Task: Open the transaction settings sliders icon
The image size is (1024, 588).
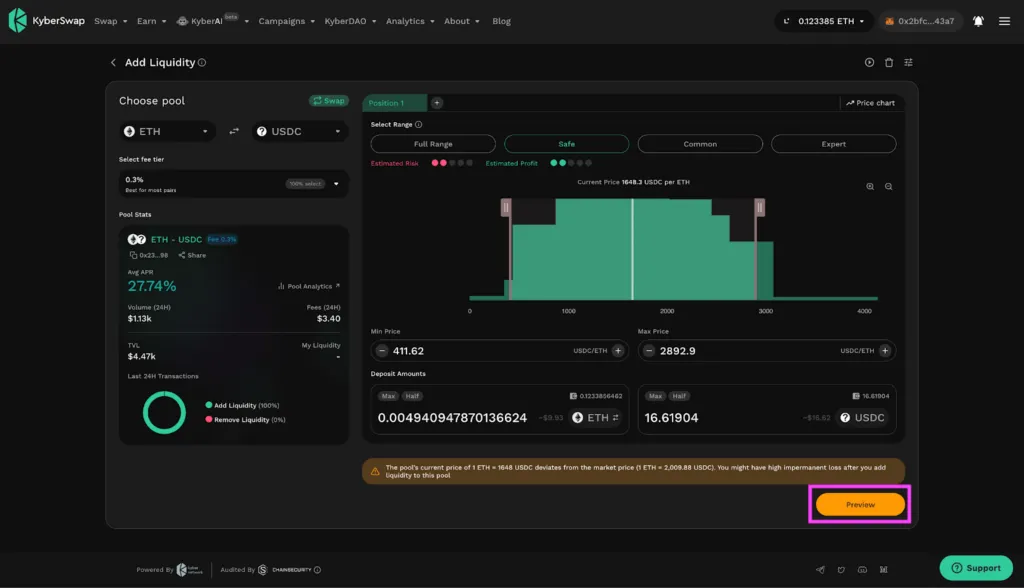Action: (908, 63)
